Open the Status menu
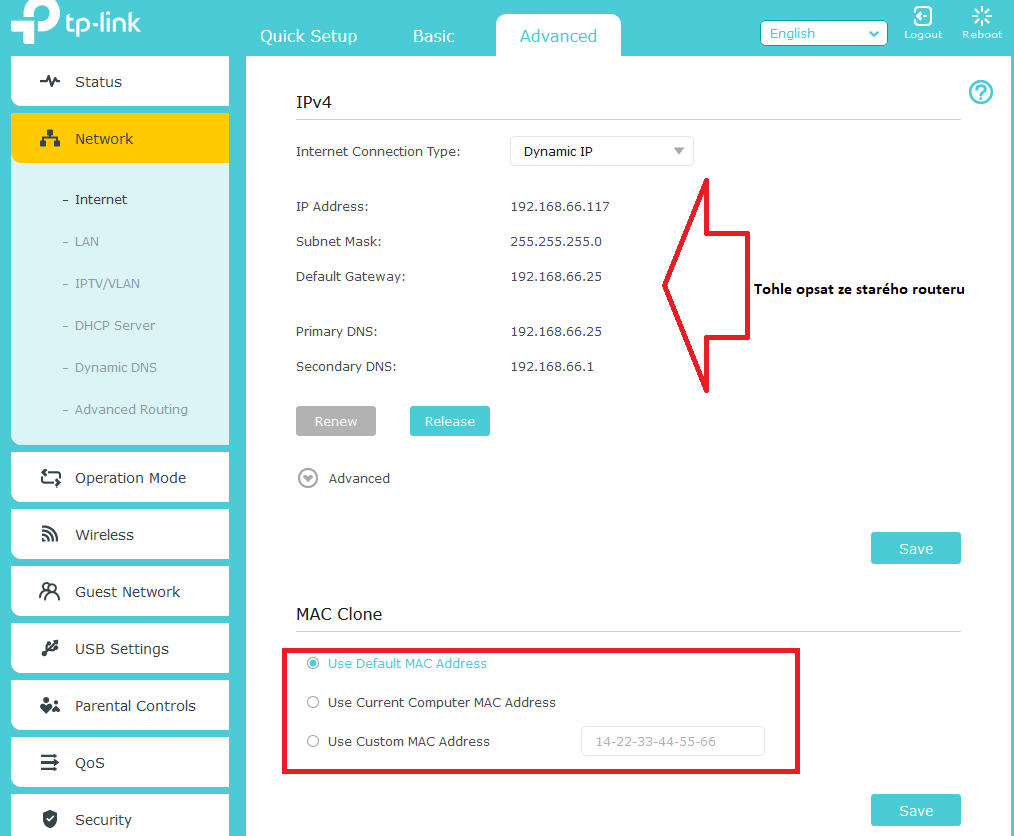This screenshot has height=836, width=1014. click(120, 81)
